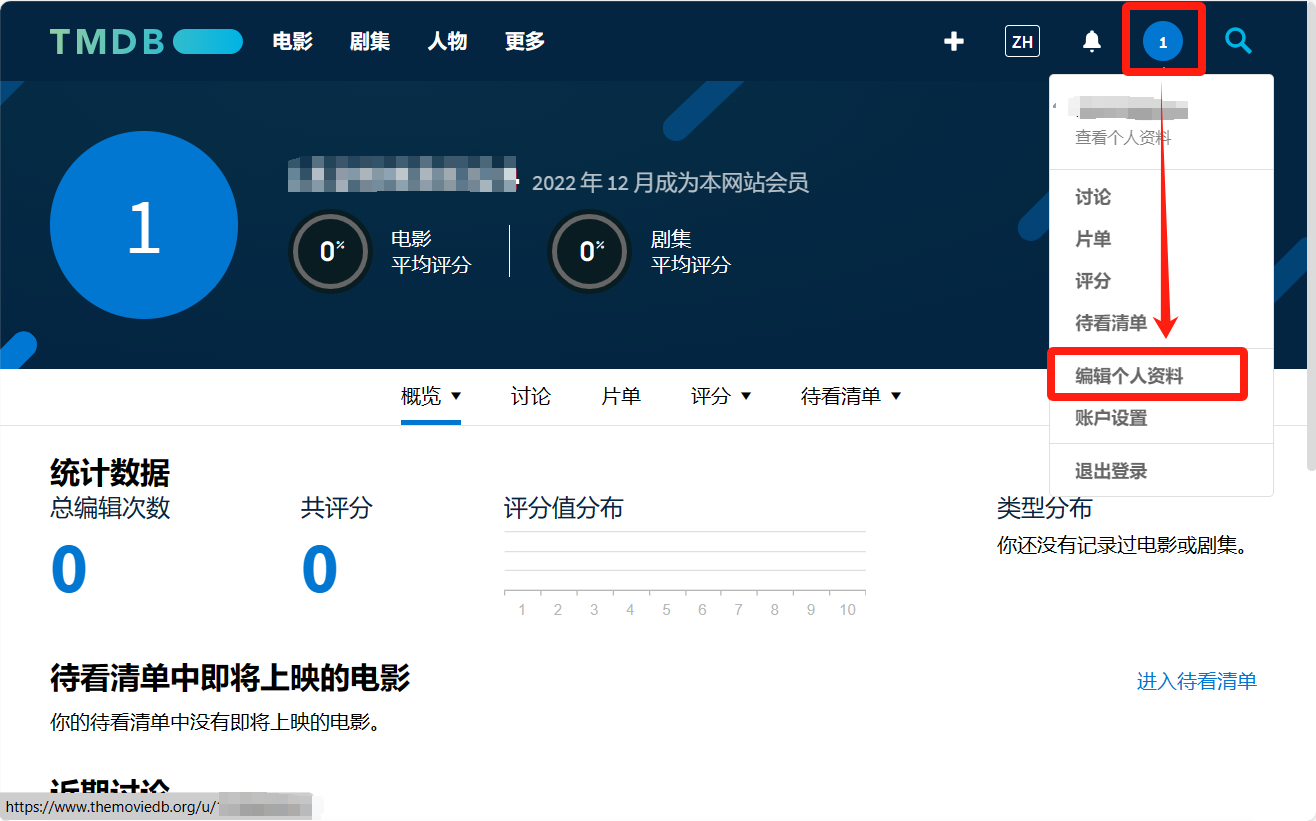Click the TV average score ring
Screen dimensions: 1316x821
coord(588,251)
